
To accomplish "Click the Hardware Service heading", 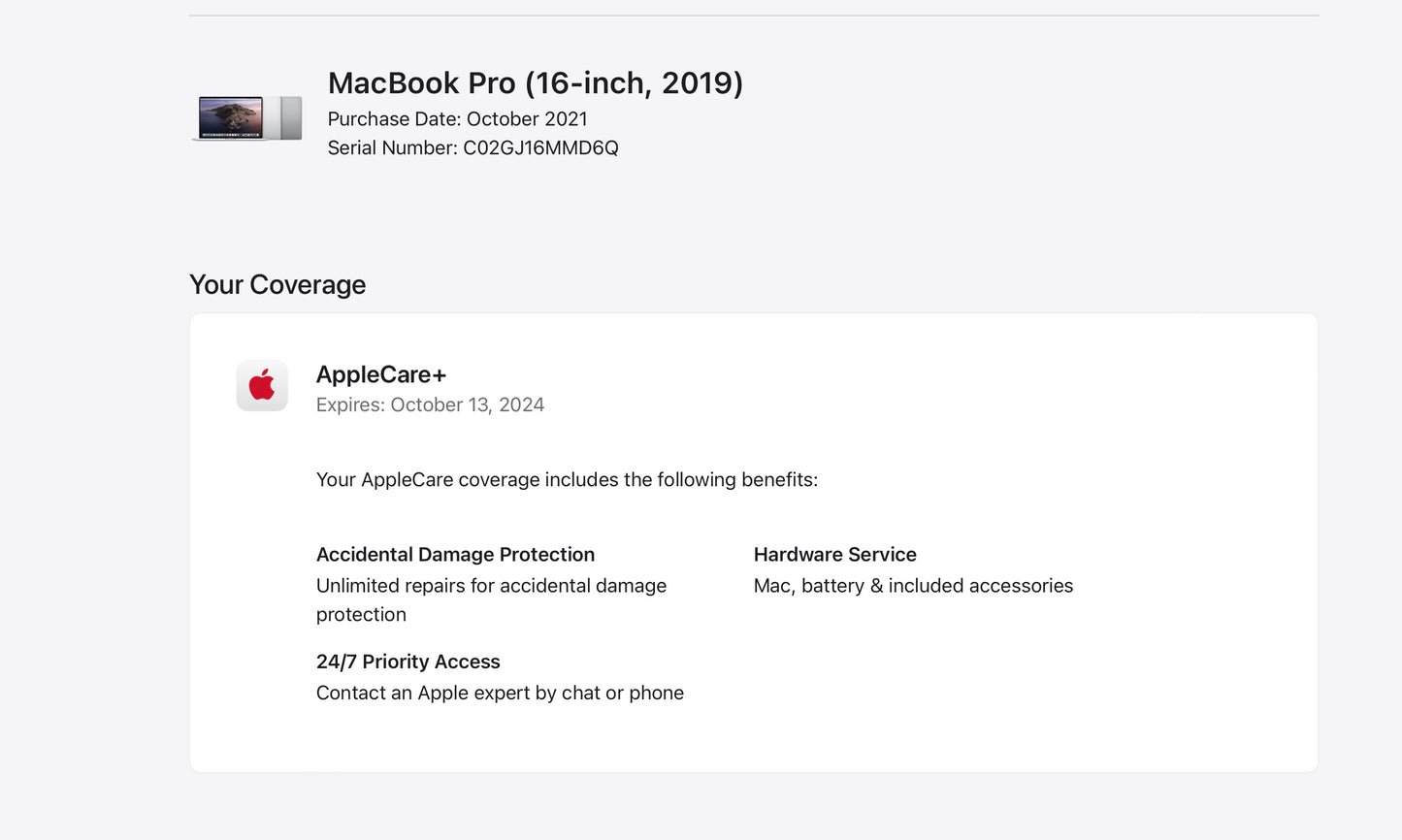I will click(834, 554).
